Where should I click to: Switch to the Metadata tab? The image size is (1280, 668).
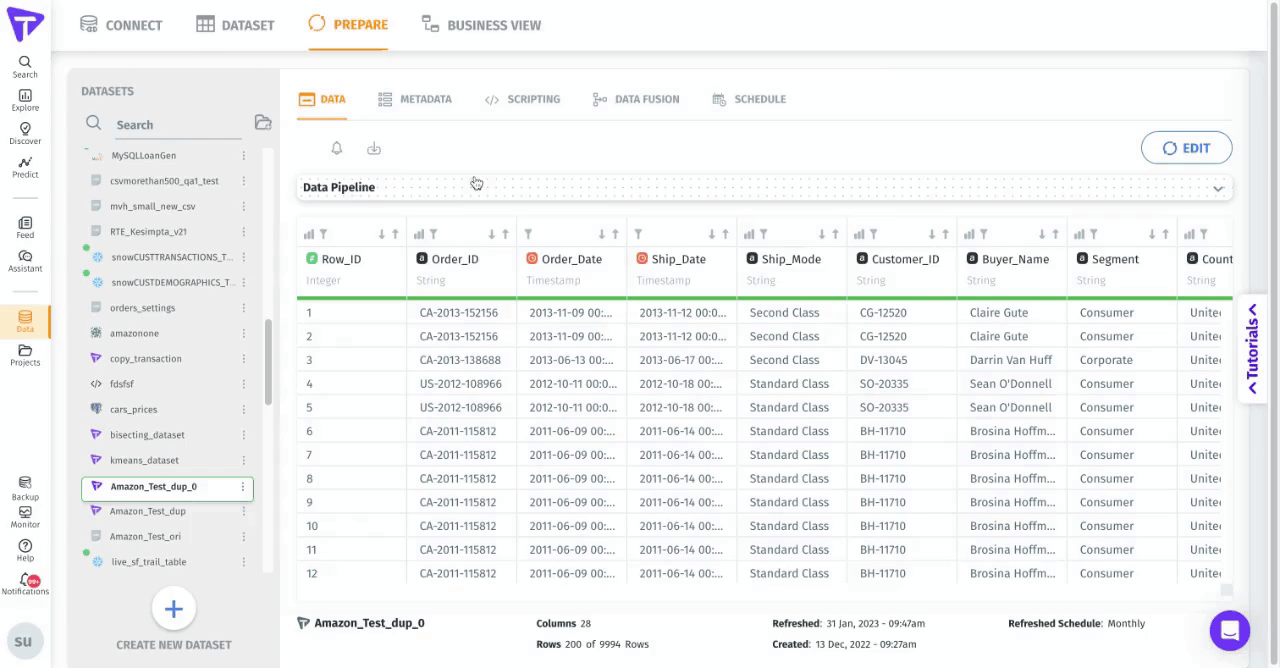415,99
